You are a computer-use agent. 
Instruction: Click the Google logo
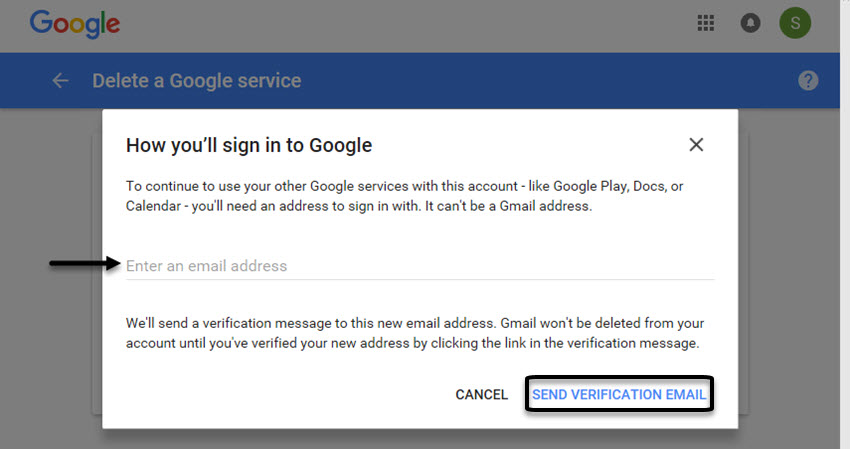[x=75, y=24]
